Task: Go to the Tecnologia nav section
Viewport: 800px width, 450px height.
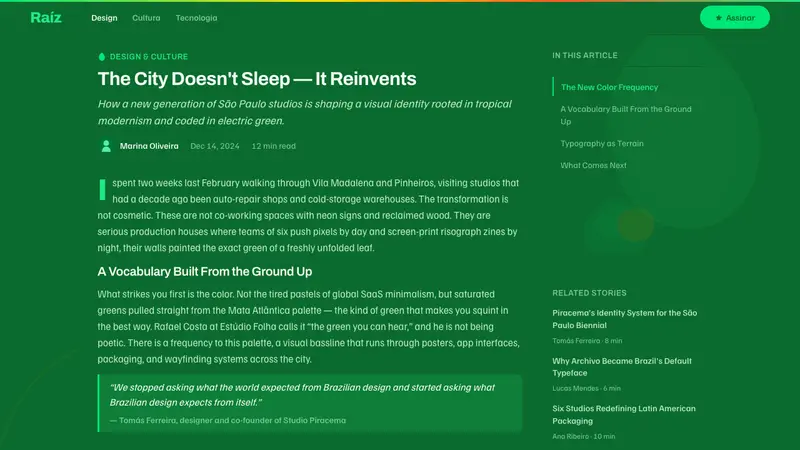Action: (x=196, y=18)
